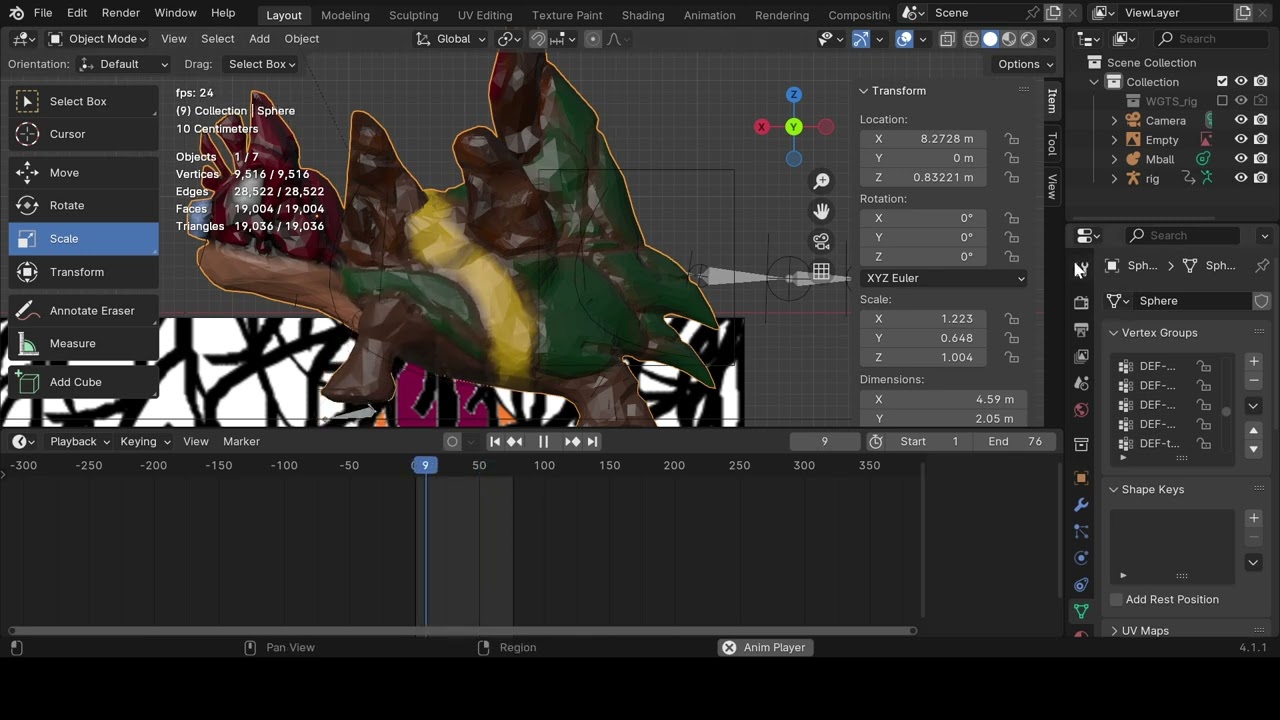The width and height of the screenshot is (1280, 720).
Task: Pause animation playback
Action: pos(543,441)
